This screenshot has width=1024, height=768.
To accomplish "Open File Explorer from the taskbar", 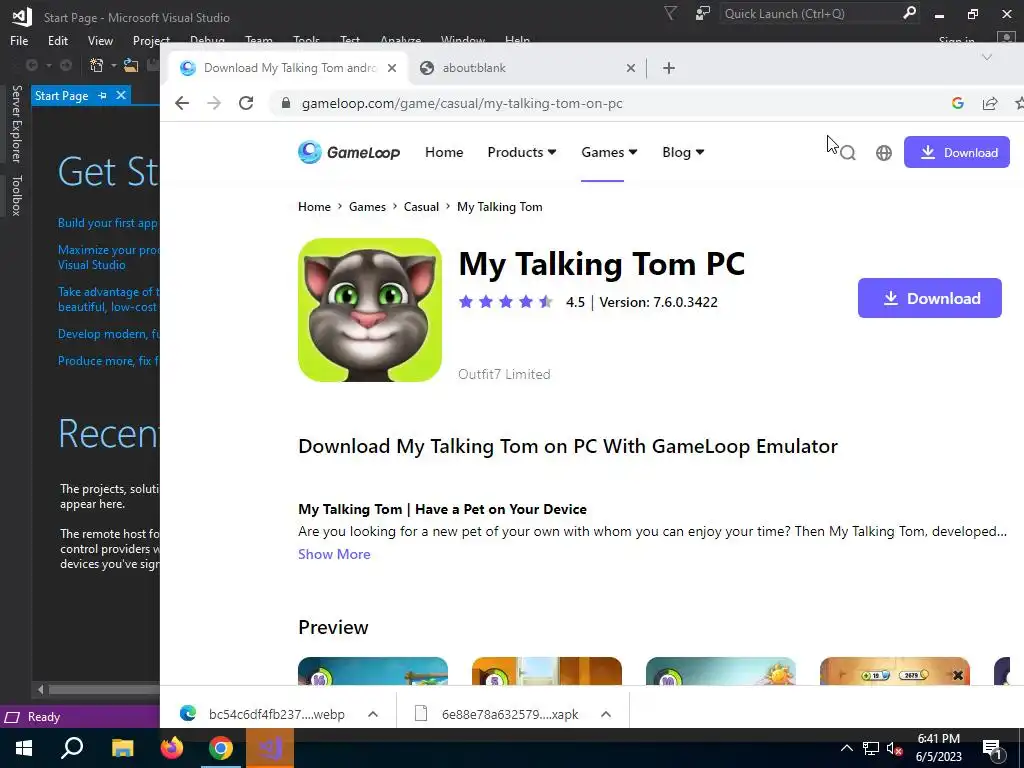I will point(122,748).
